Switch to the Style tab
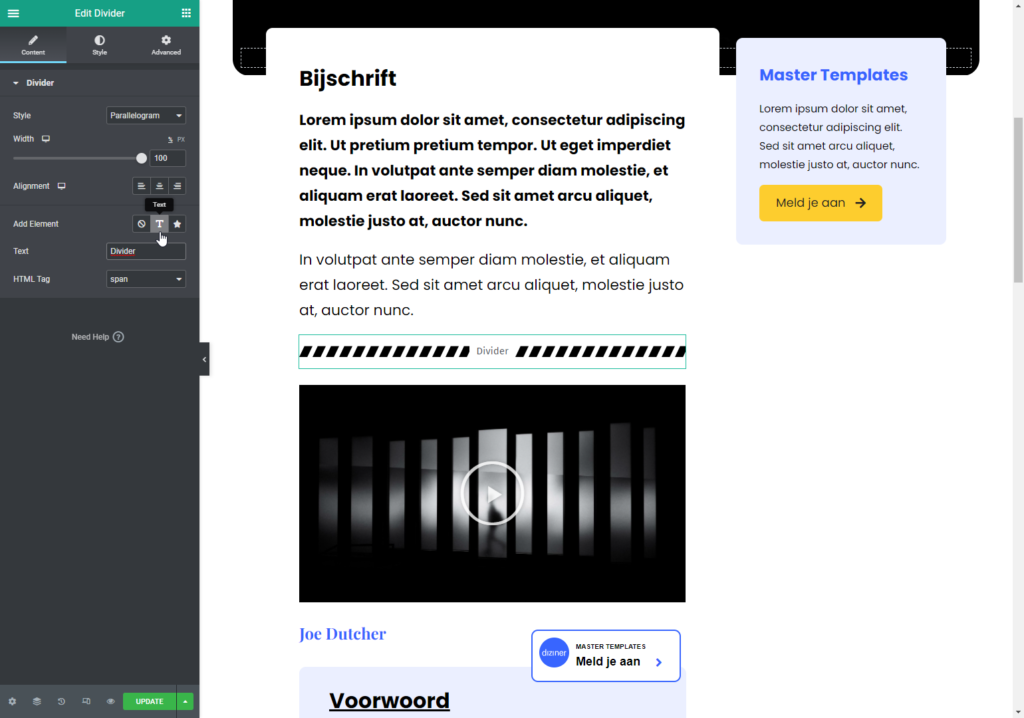Viewport: 1024px width, 718px height. (100, 45)
